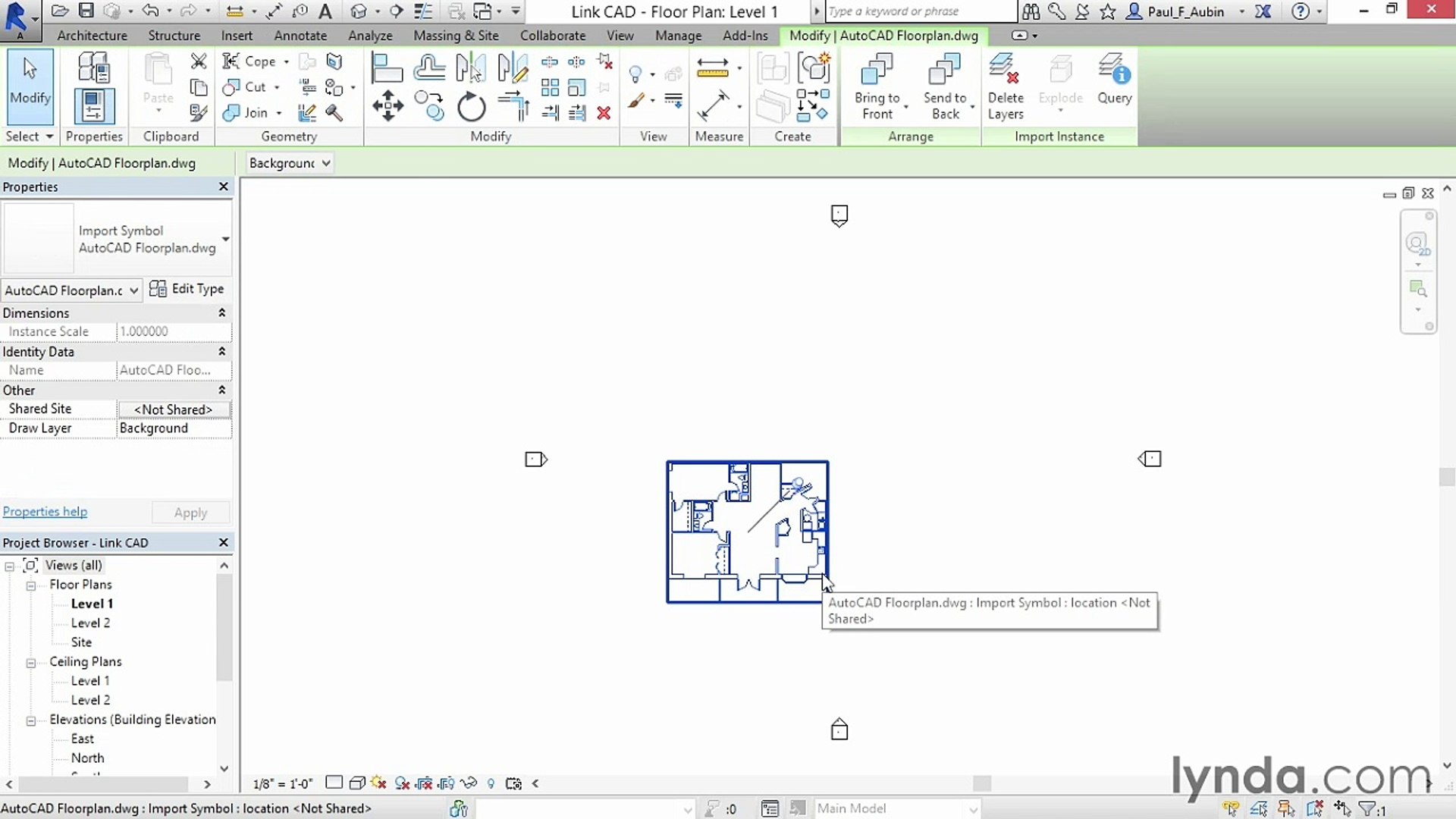1456x819 pixels.
Task: Click the Move tool icon
Action: [x=388, y=106]
